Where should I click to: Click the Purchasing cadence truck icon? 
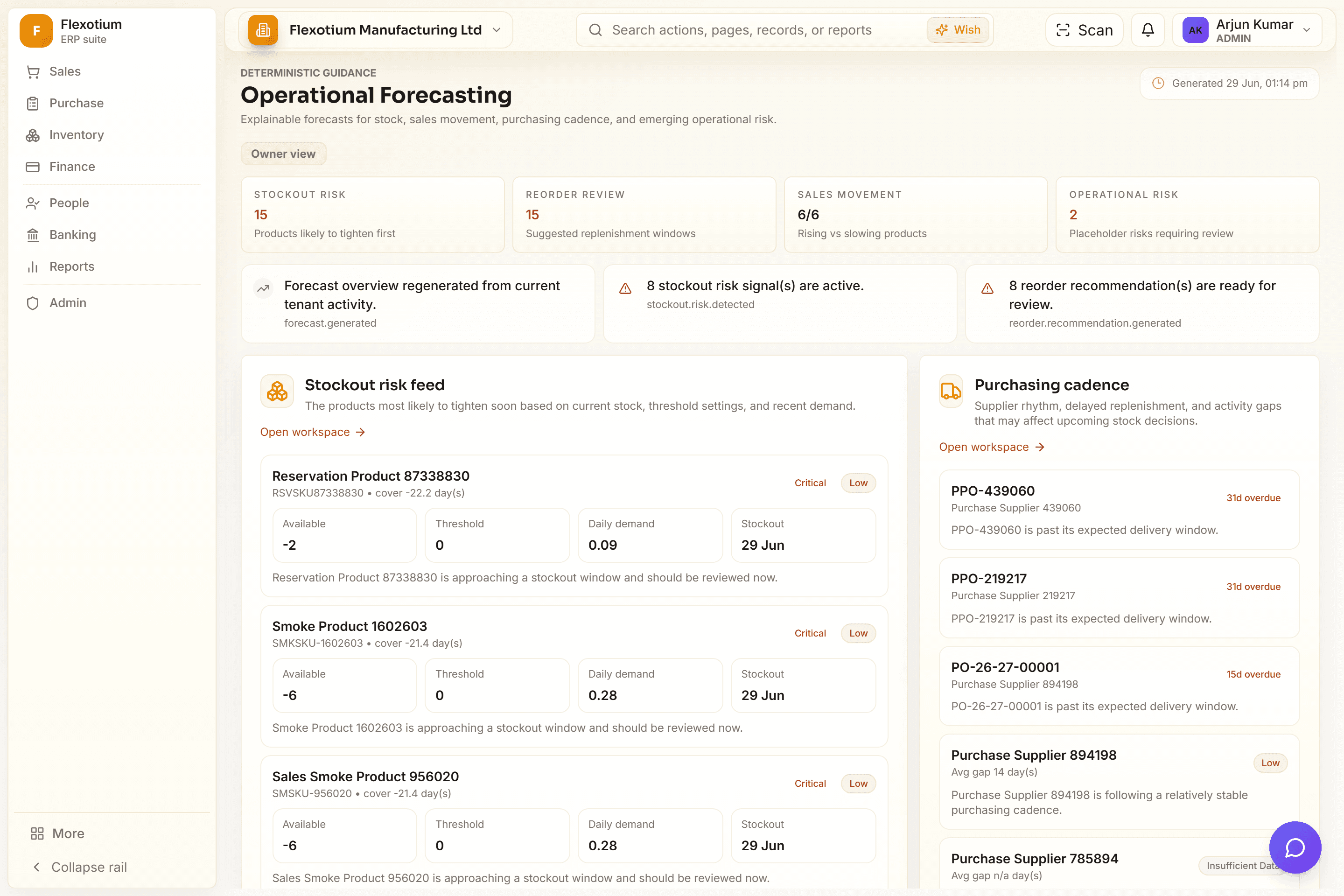point(951,392)
